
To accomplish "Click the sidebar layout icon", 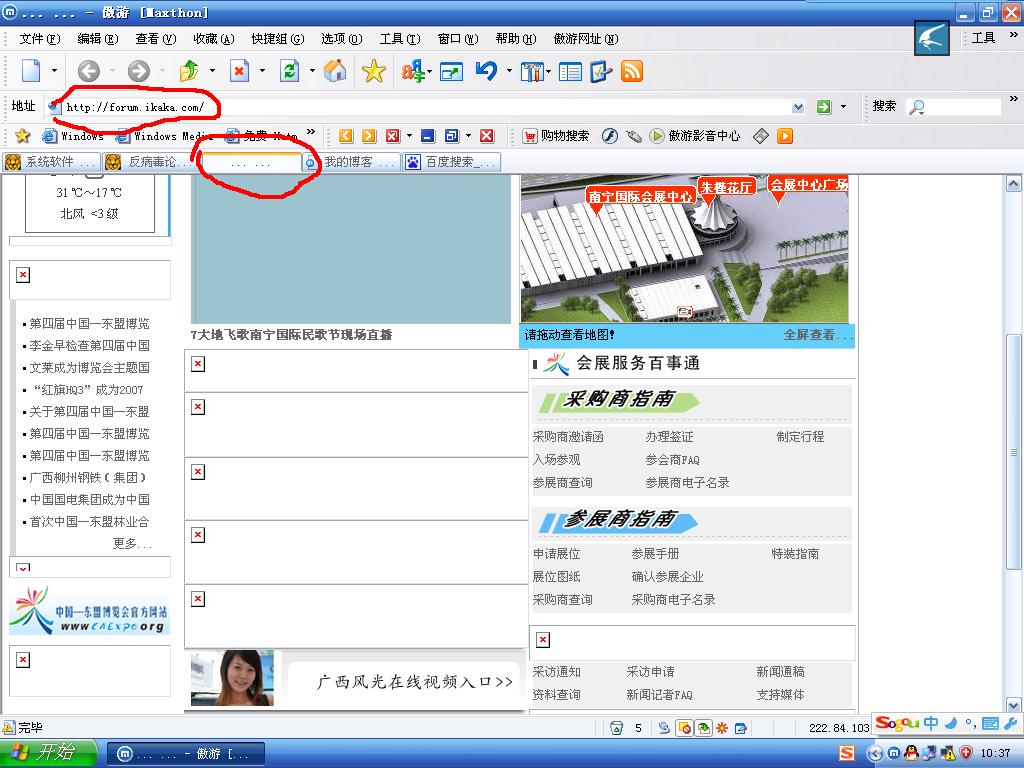I will [570, 71].
